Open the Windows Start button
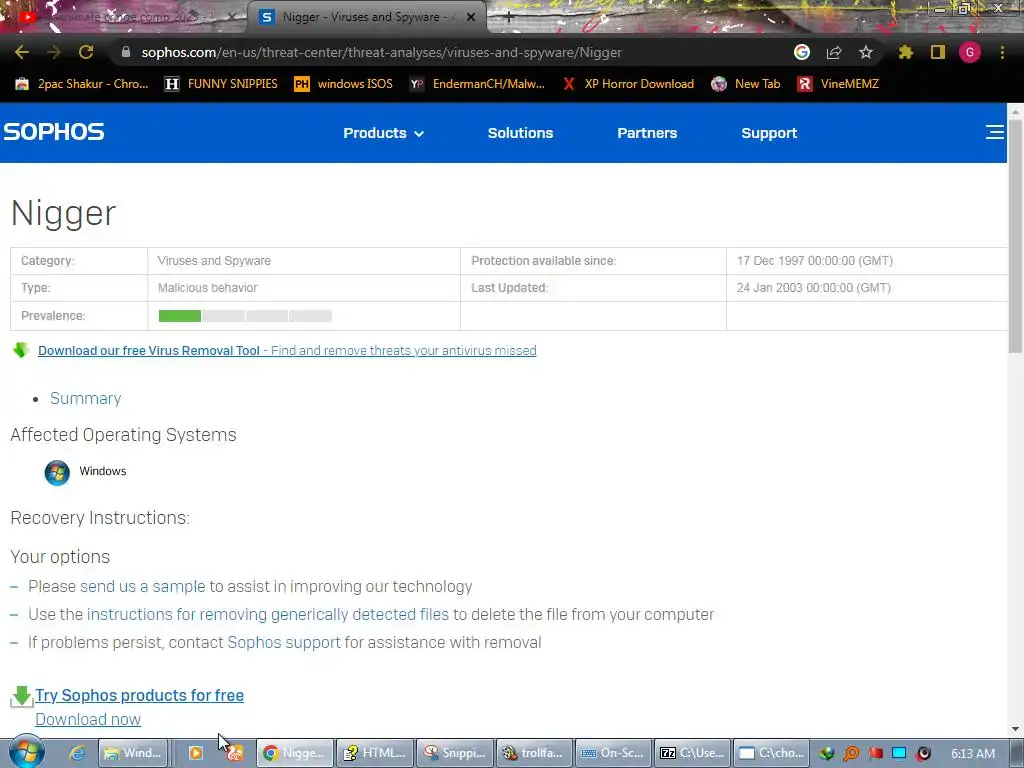This screenshot has height=768, width=1024. (26, 752)
